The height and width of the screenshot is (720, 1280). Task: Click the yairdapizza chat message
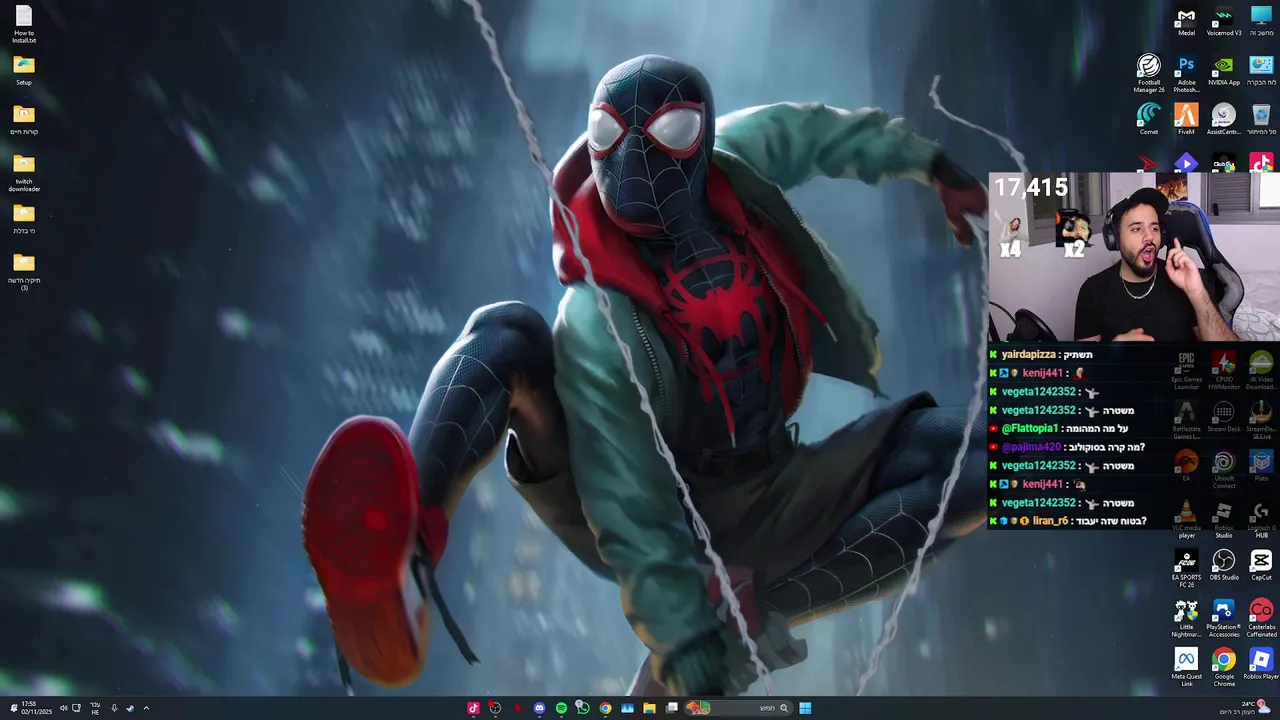coord(1041,354)
